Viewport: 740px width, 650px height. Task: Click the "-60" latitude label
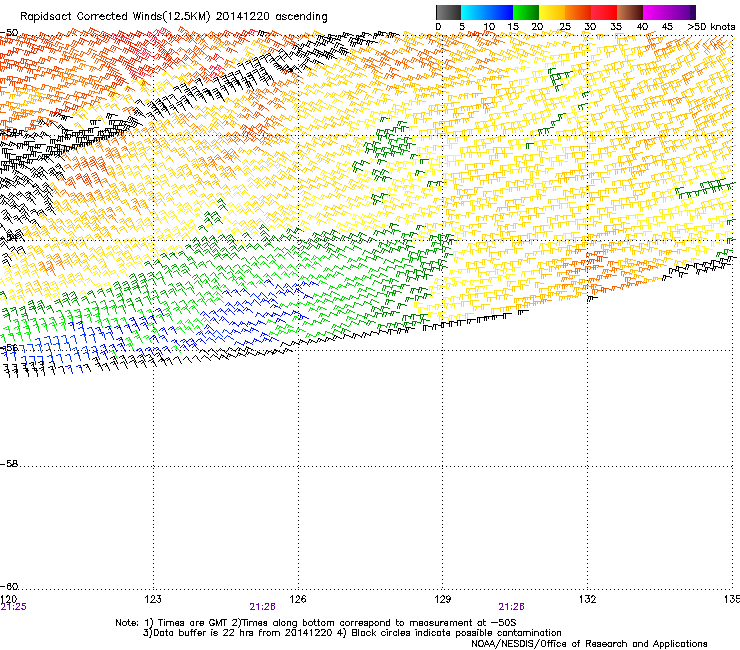pos(9,587)
